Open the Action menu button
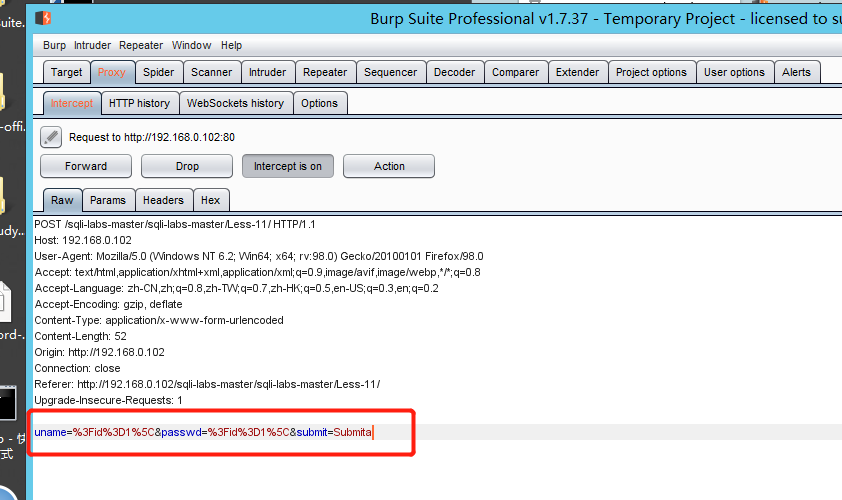The image size is (842, 500). (x=389, y=166)
